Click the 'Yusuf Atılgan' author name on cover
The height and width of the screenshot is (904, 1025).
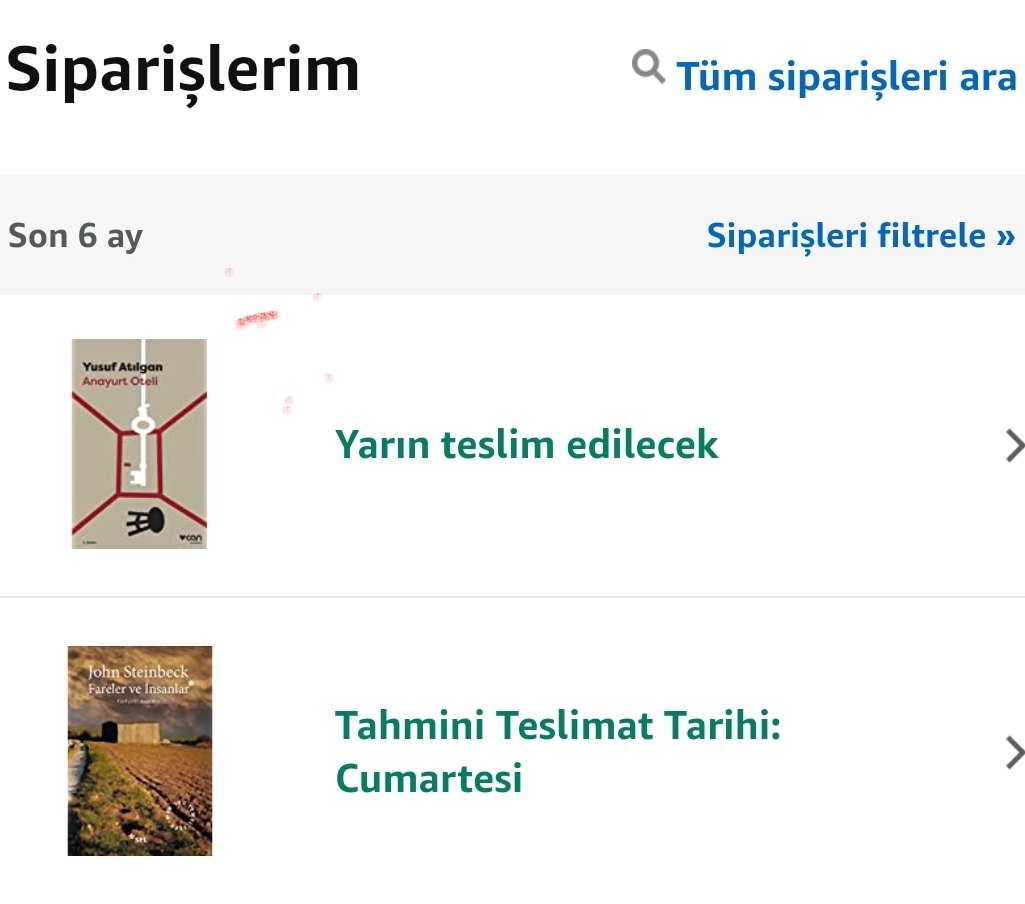pyautogui.click(x=122, y=367)
